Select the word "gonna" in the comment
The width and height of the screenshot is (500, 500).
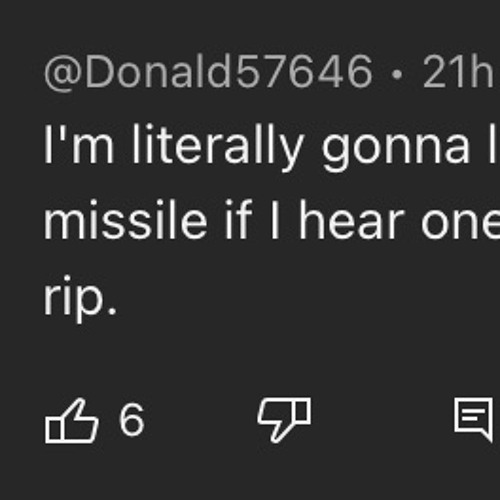point(395,149)
